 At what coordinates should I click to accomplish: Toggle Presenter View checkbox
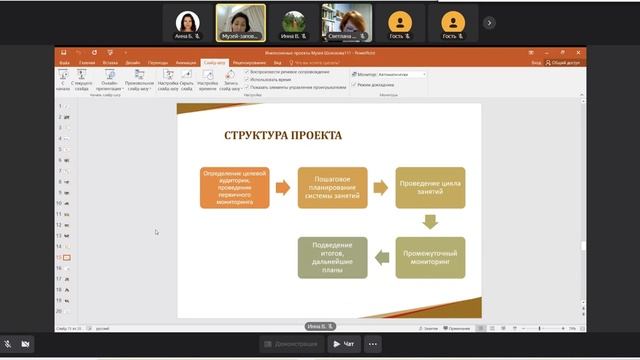point(354,85)
